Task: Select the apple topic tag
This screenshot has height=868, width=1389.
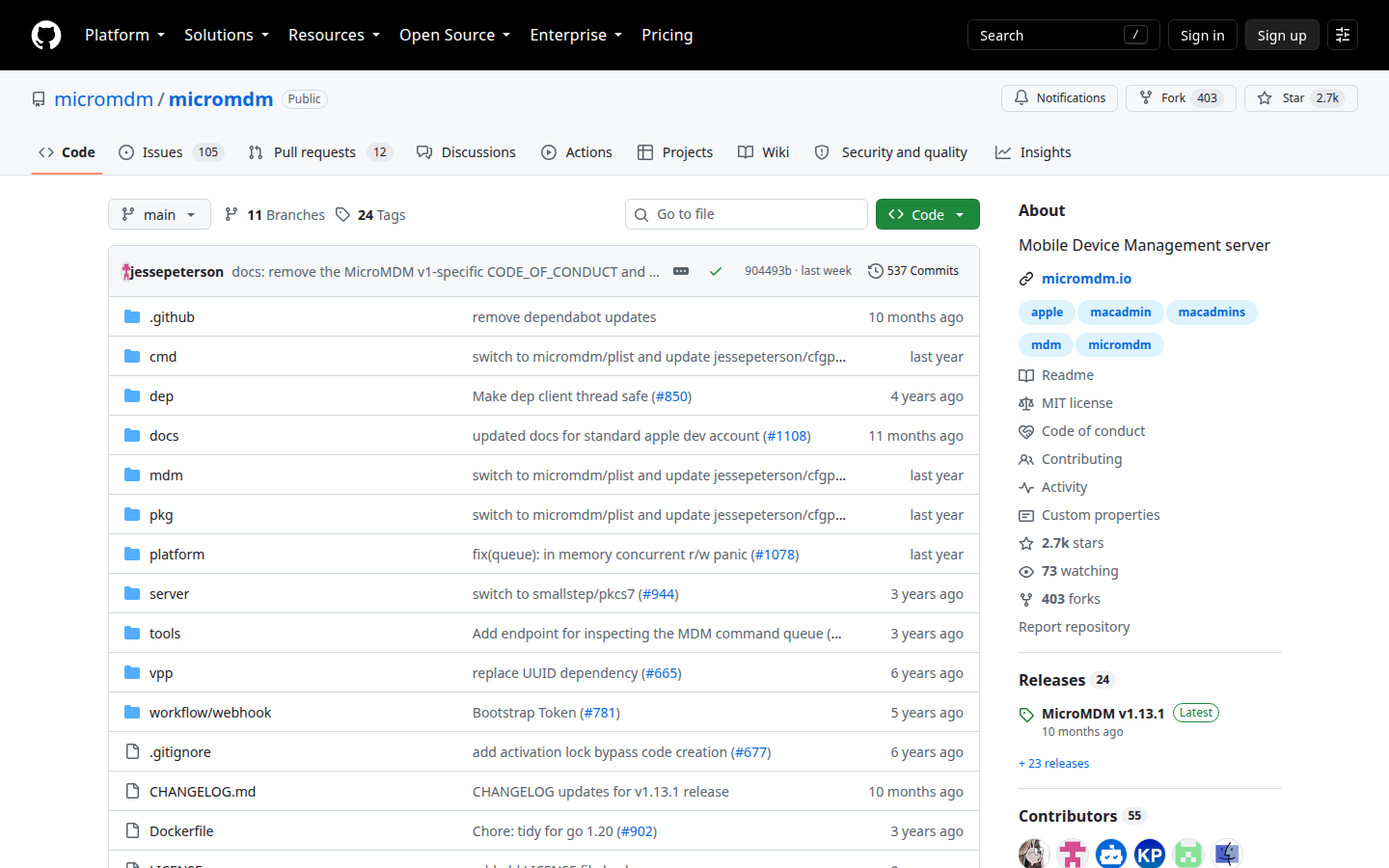Action: coord(1047,312)
